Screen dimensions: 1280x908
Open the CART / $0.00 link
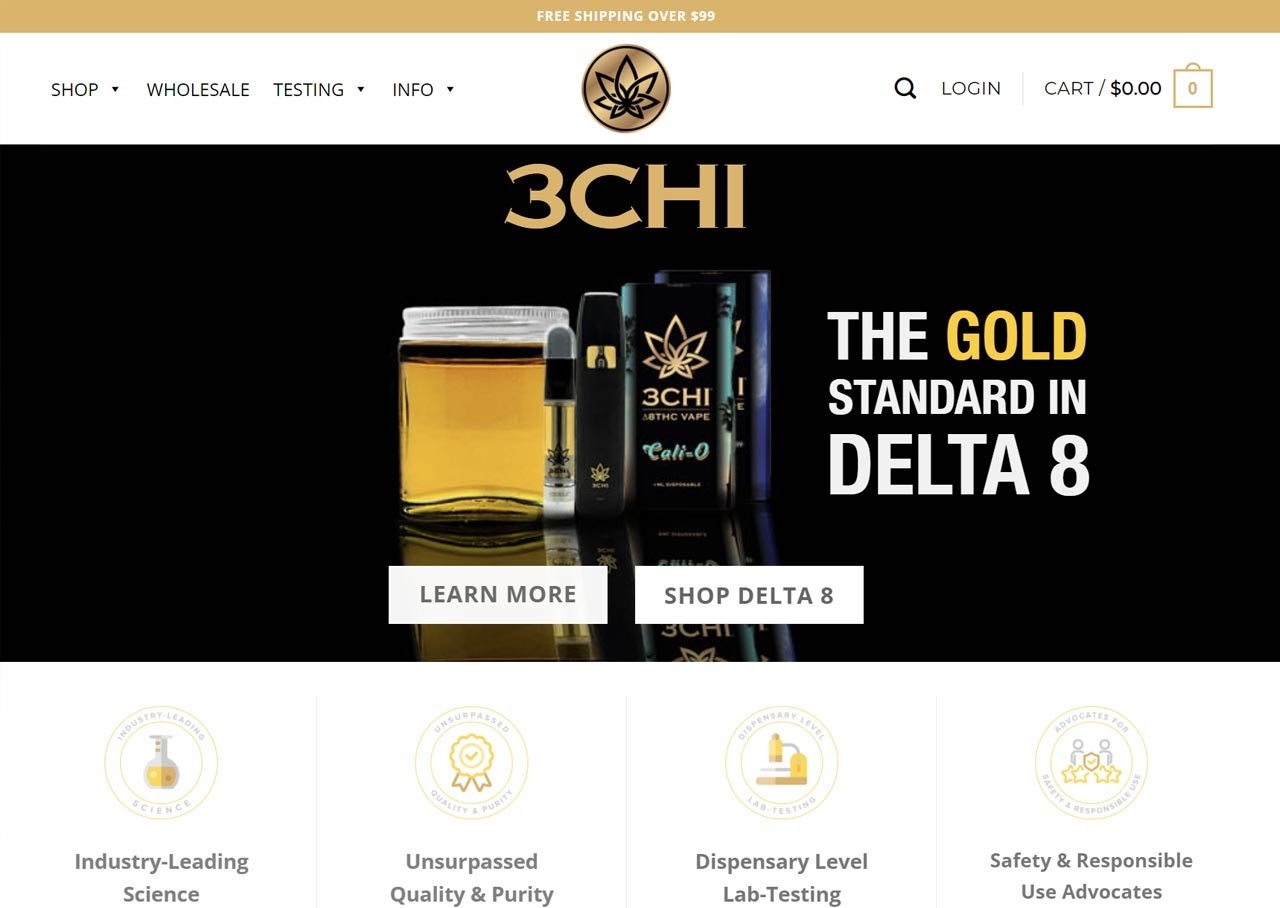1103,89
